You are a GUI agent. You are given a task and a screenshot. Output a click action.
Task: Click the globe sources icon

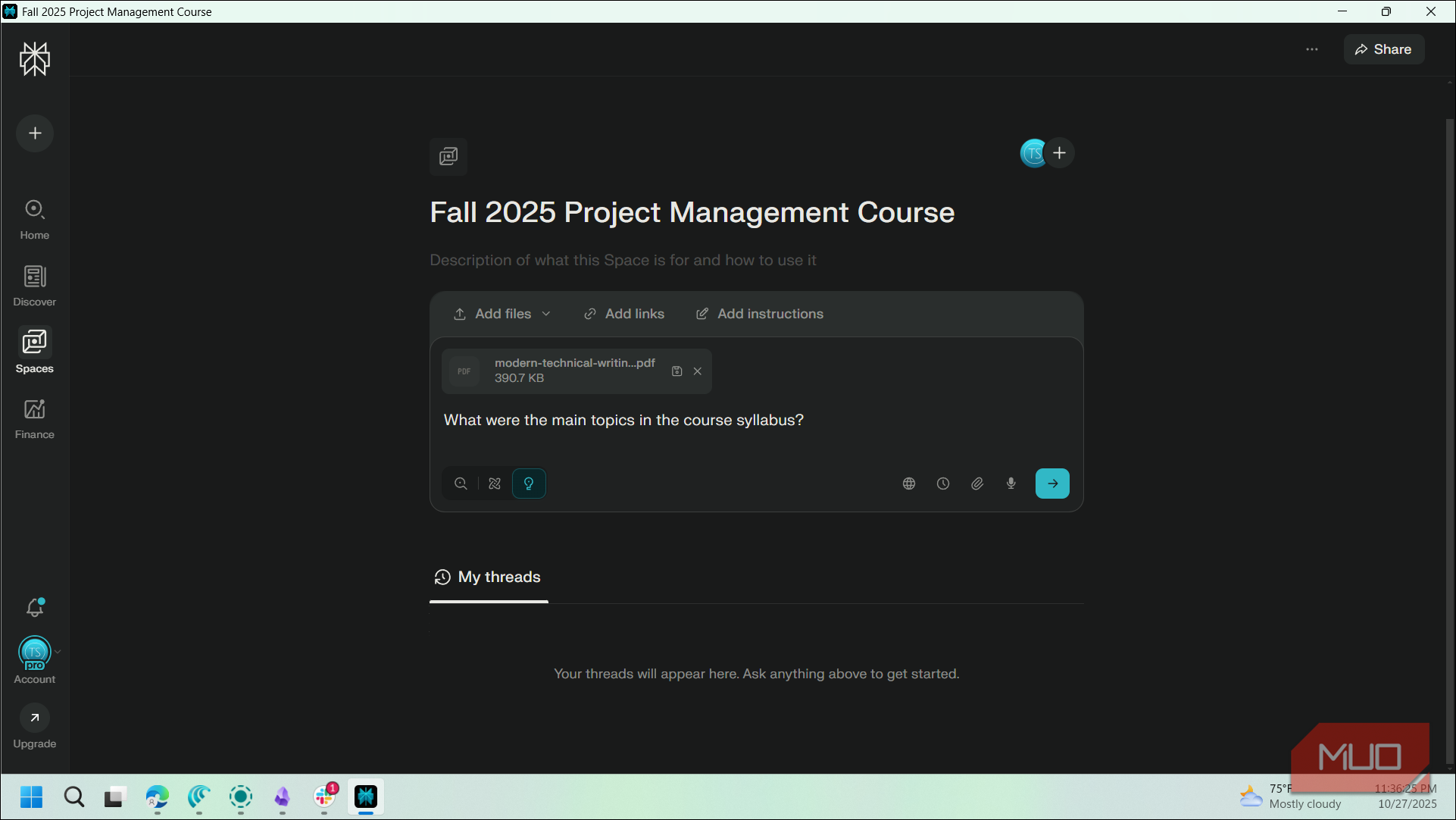909,484
